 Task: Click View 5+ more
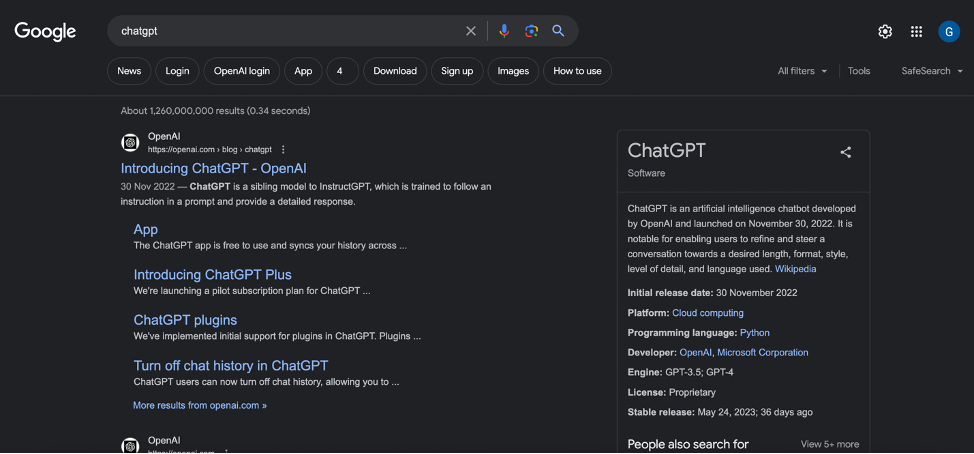coord(830,444)
